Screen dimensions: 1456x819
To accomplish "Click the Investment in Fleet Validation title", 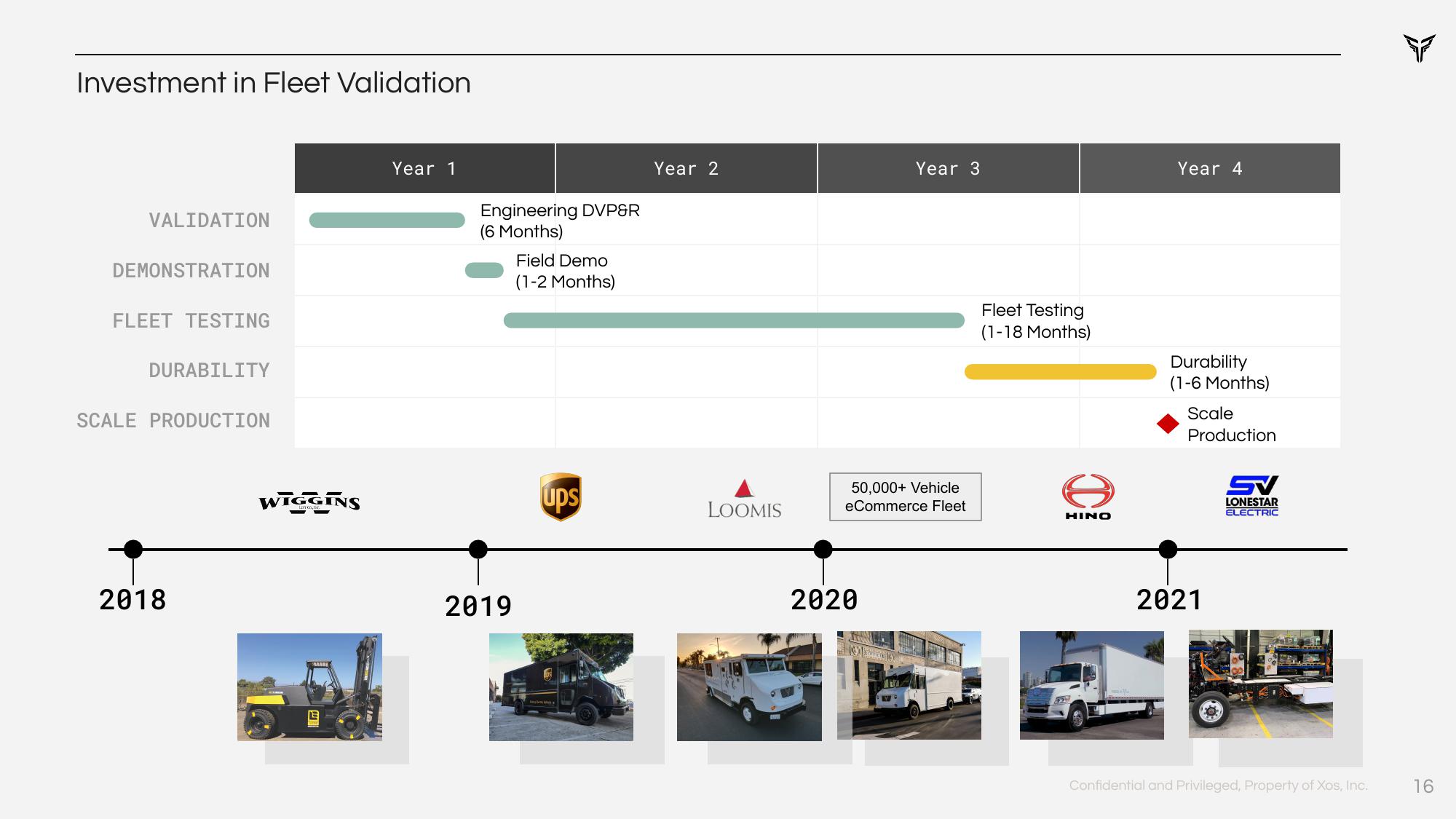I will click(274, 83).
